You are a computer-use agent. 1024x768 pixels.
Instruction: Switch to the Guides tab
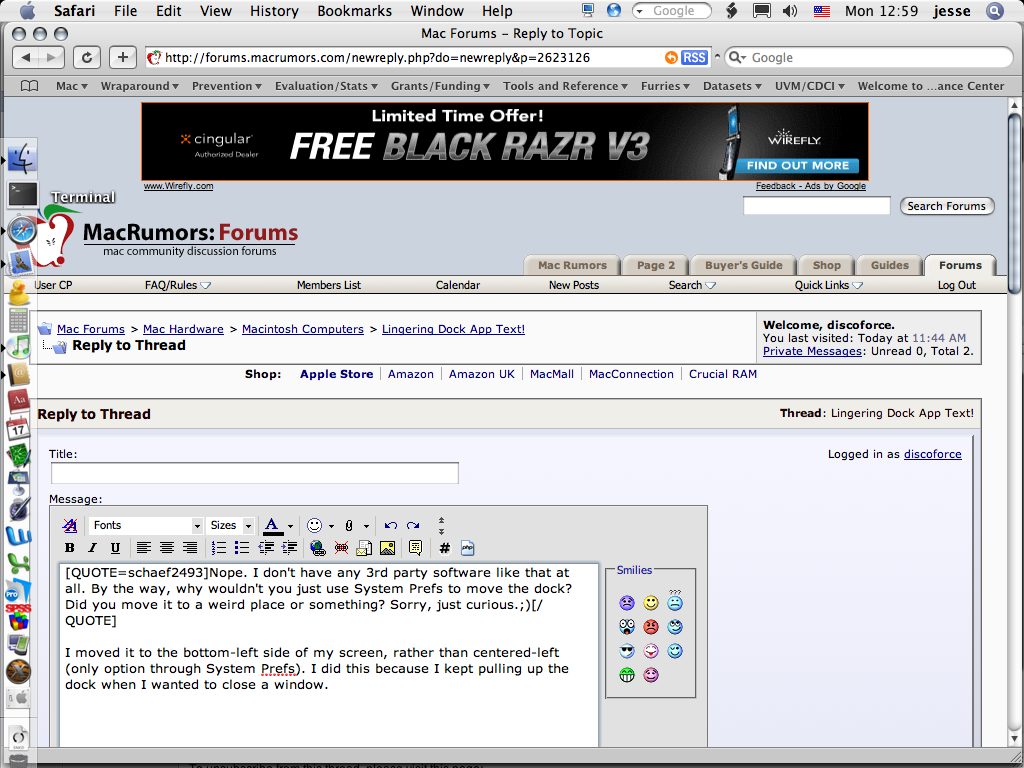pos(889,265)
